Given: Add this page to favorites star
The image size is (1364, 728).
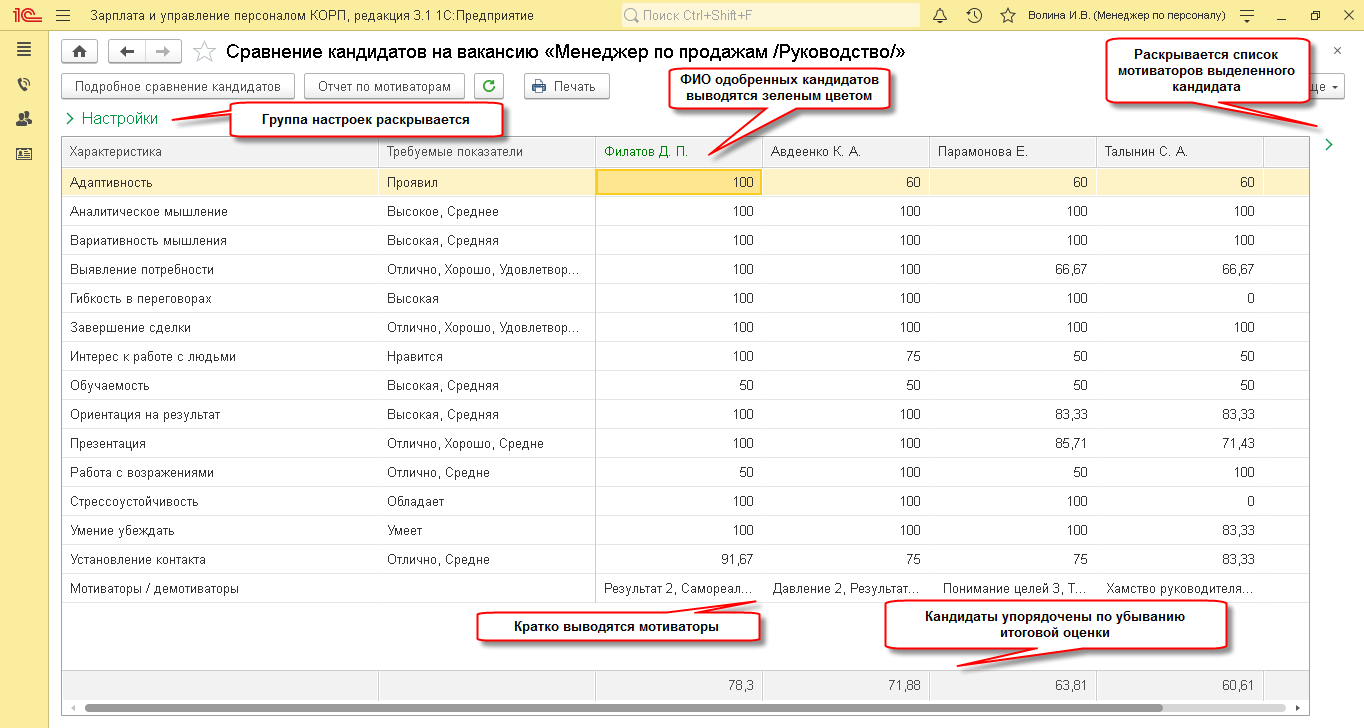Looking at the screenshot, I should coord(204,52).
